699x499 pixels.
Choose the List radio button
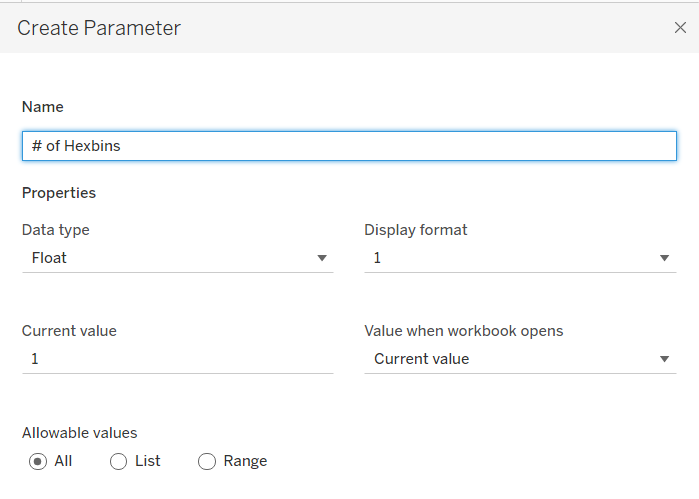118,461
